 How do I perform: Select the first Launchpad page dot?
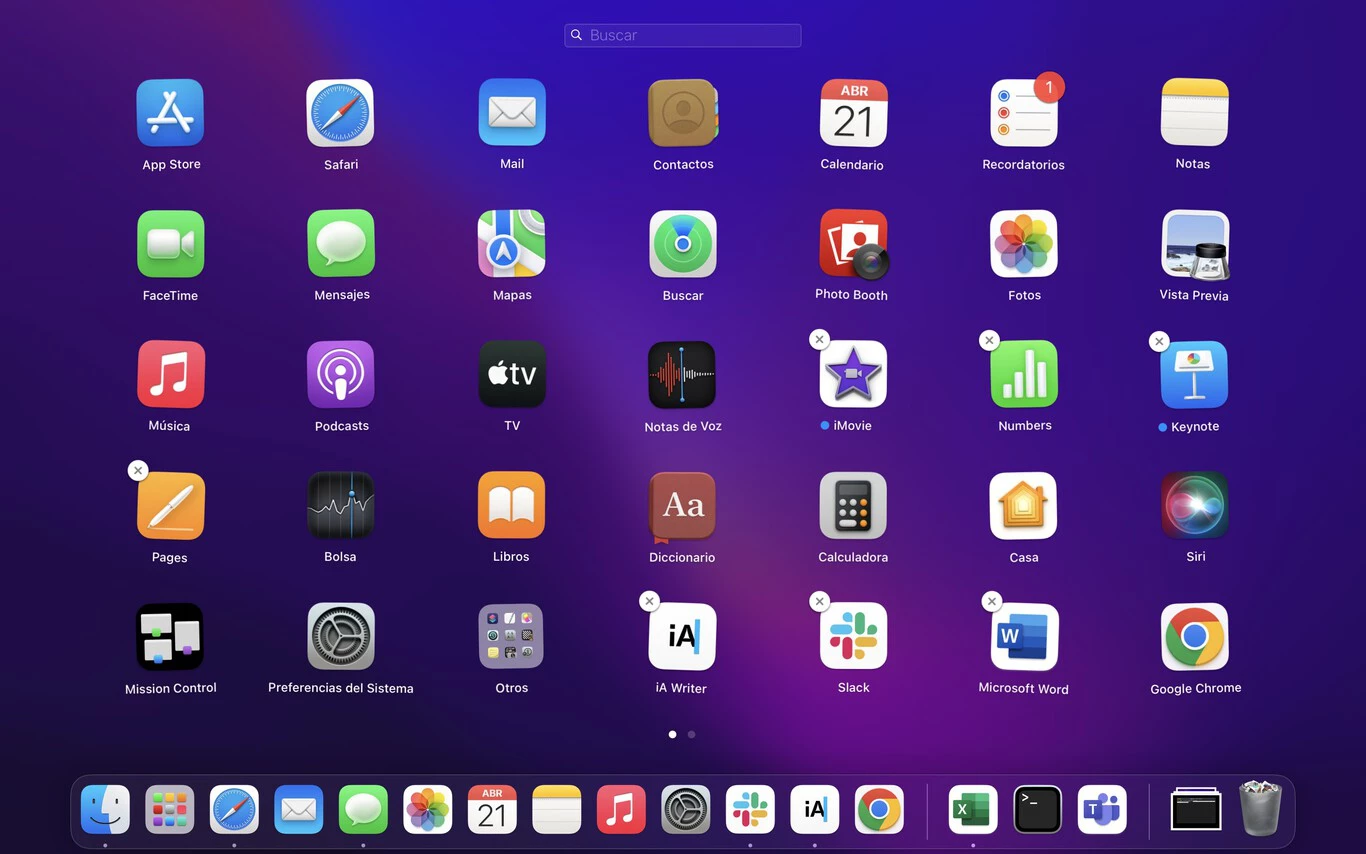coord(672,734)
